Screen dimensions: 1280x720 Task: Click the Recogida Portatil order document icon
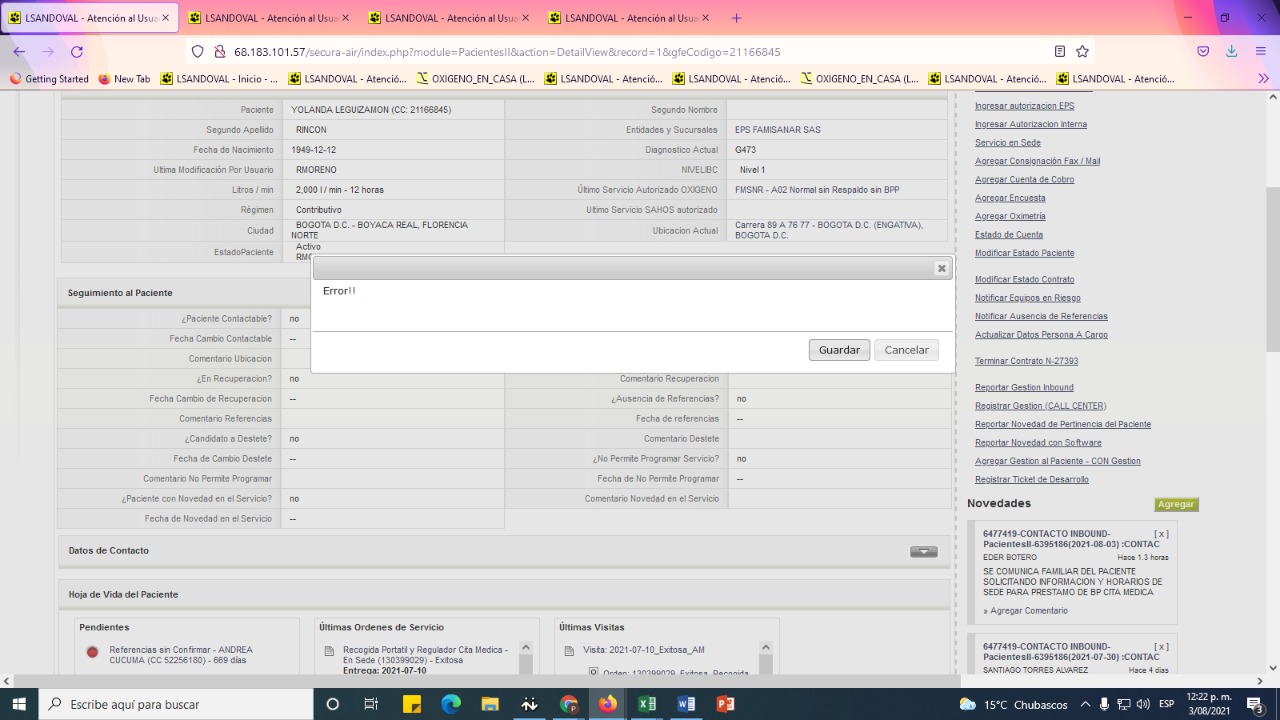(331, 650)
